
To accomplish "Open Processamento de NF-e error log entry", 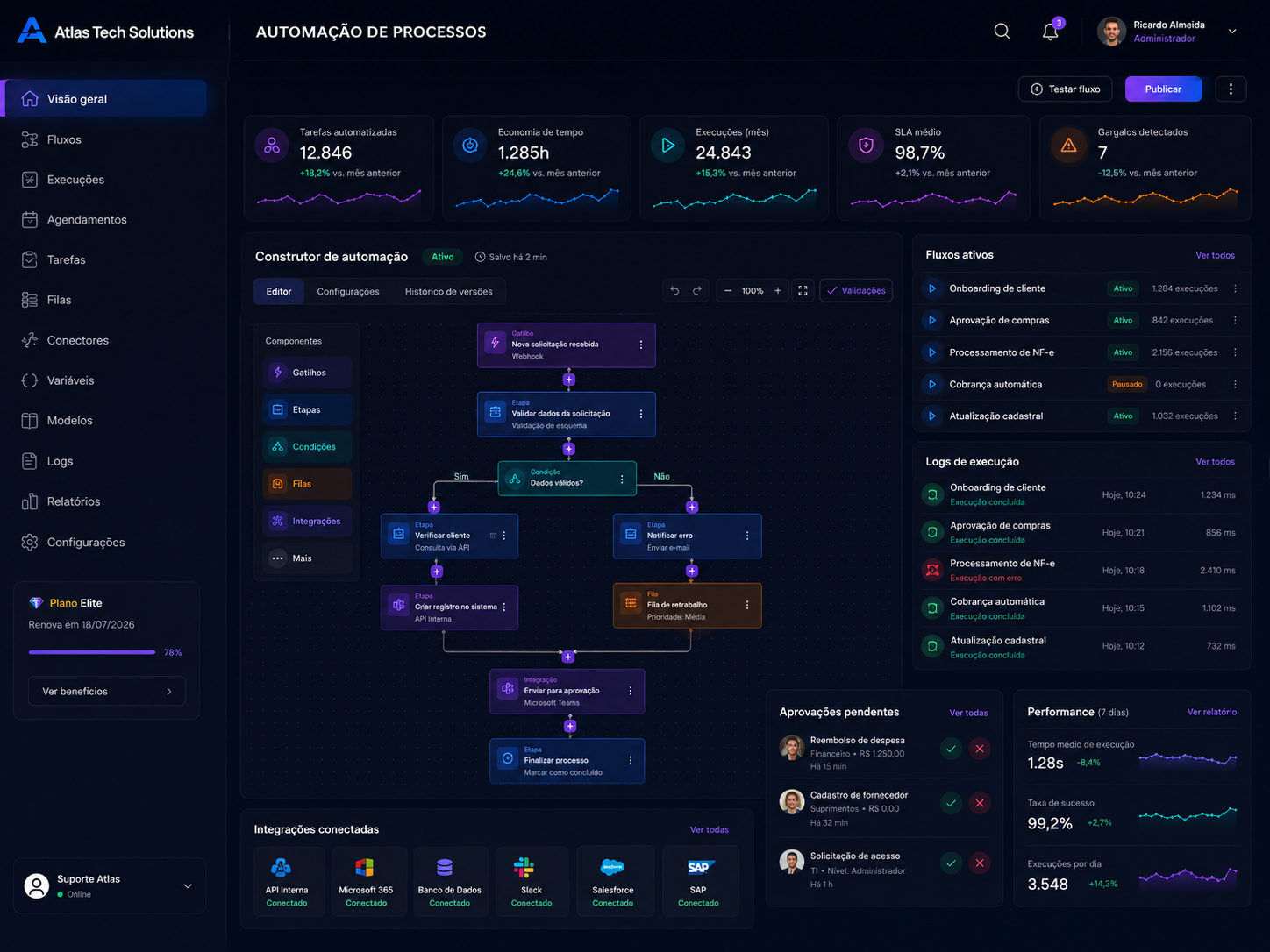I will 1081,570.
